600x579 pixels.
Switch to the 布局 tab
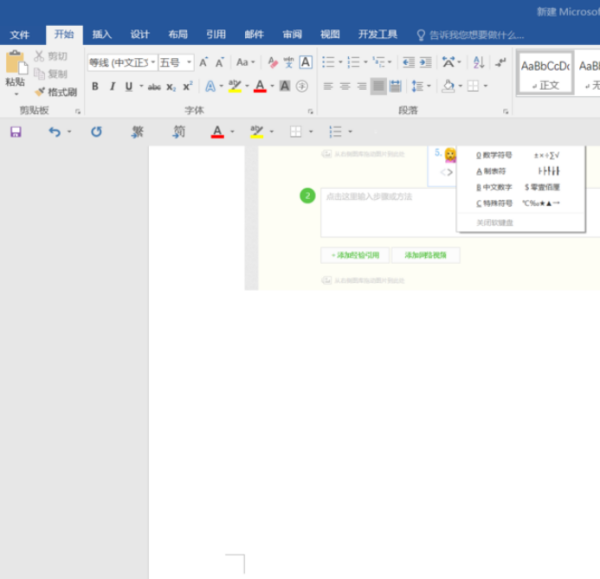(178, 35)
